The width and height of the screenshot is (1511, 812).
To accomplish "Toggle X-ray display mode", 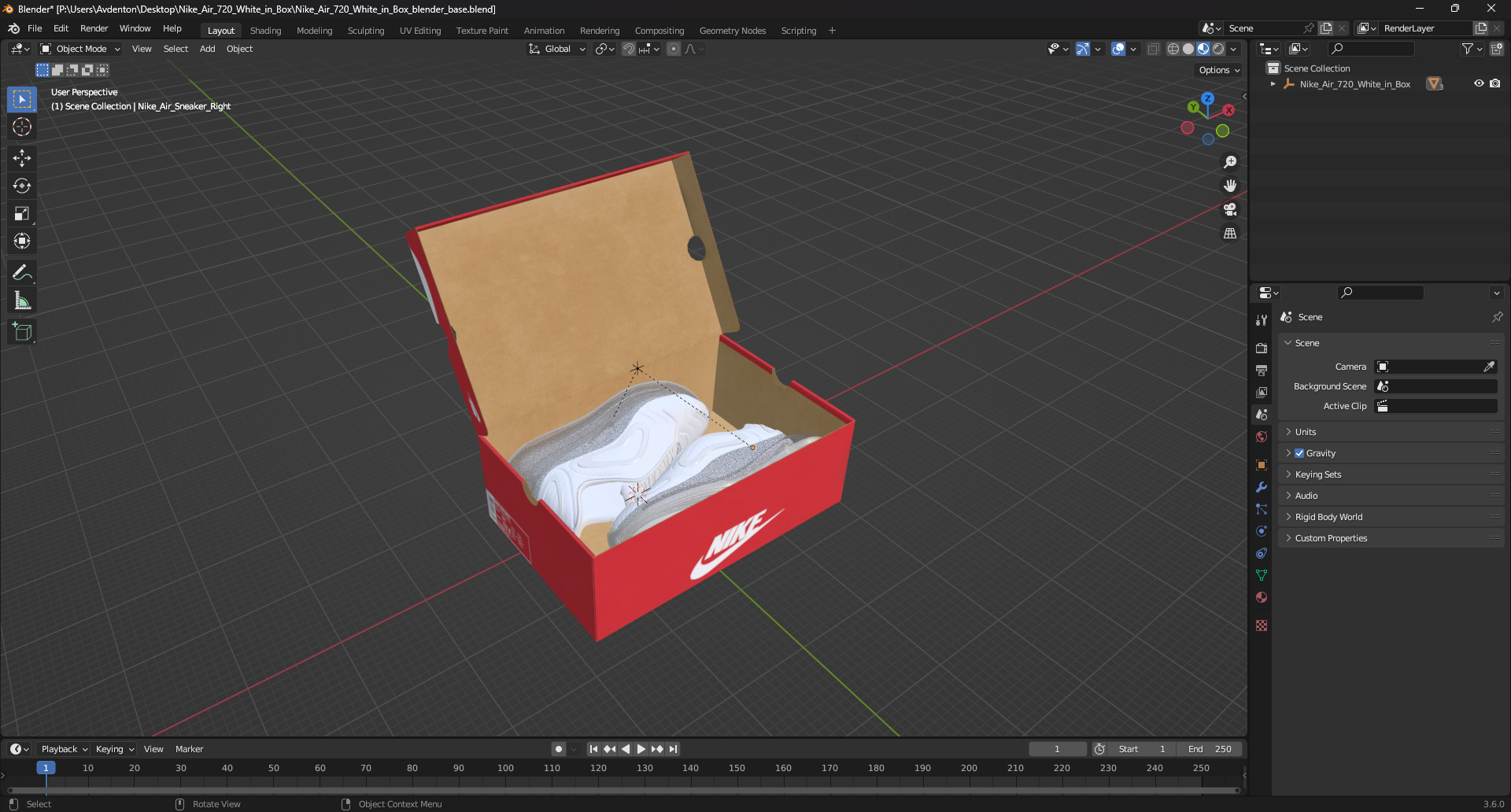I will (x=1153, y=49).
